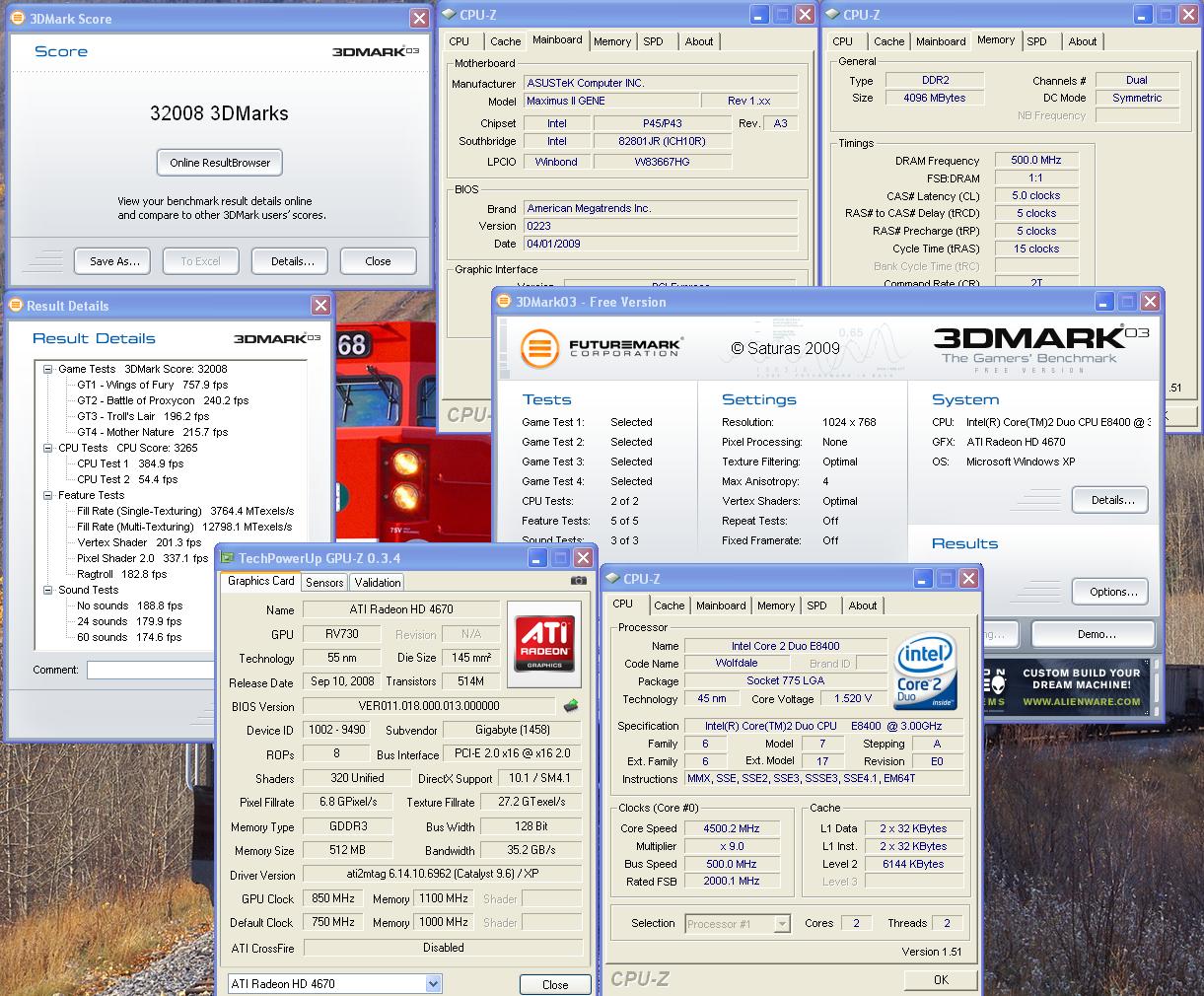The image size is (1204, 996).
Task: Click the To Excel button
Action: tap(201, 261)
